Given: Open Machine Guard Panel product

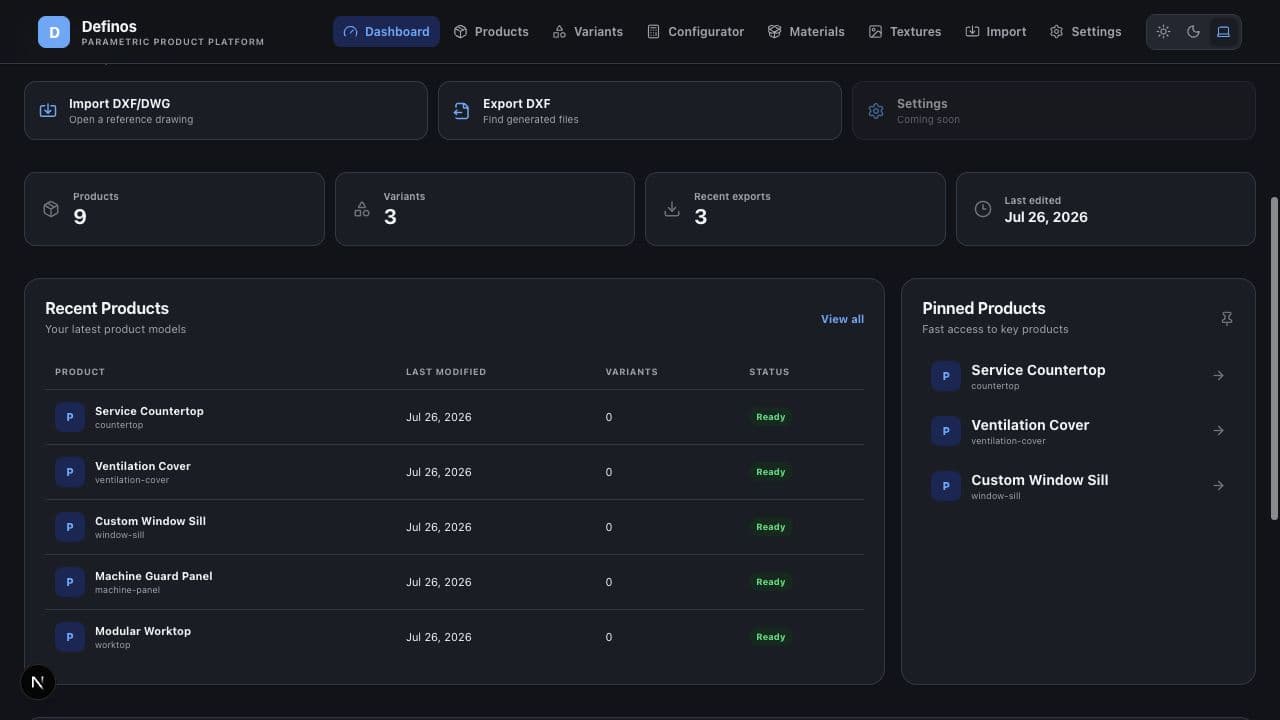Looking at the screenshot, I should click(x=154, y=576).
